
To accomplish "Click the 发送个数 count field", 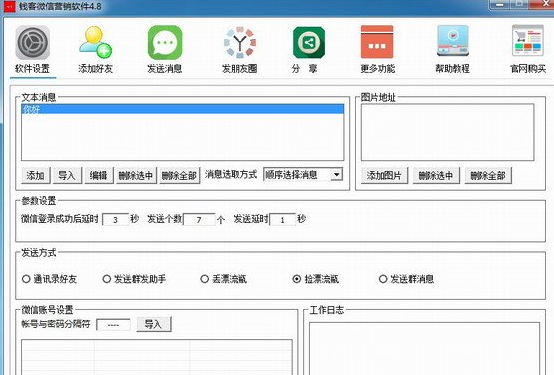I will pyautogui.click(x=199, y=219).
